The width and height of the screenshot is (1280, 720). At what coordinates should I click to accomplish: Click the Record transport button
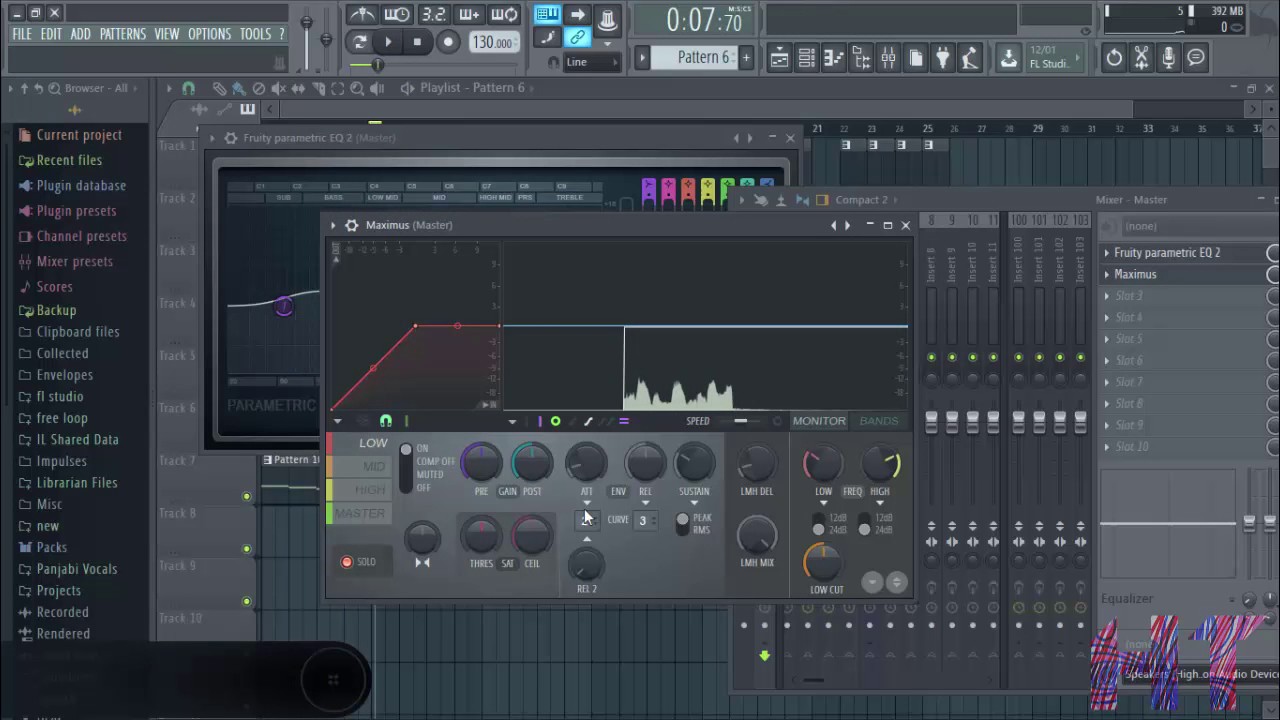click(448, 42)
